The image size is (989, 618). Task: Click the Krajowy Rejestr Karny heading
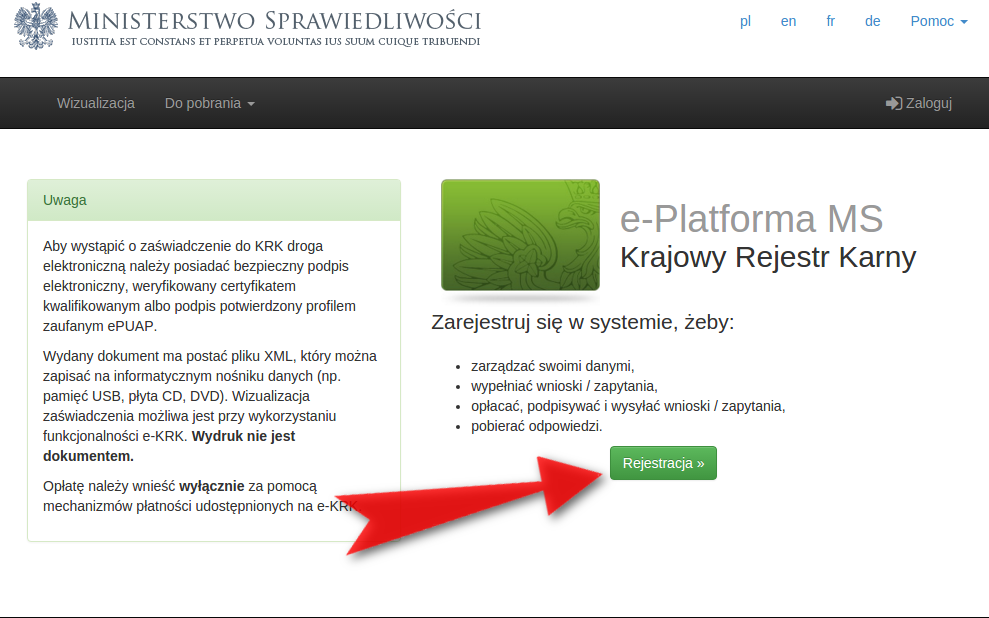768,257
